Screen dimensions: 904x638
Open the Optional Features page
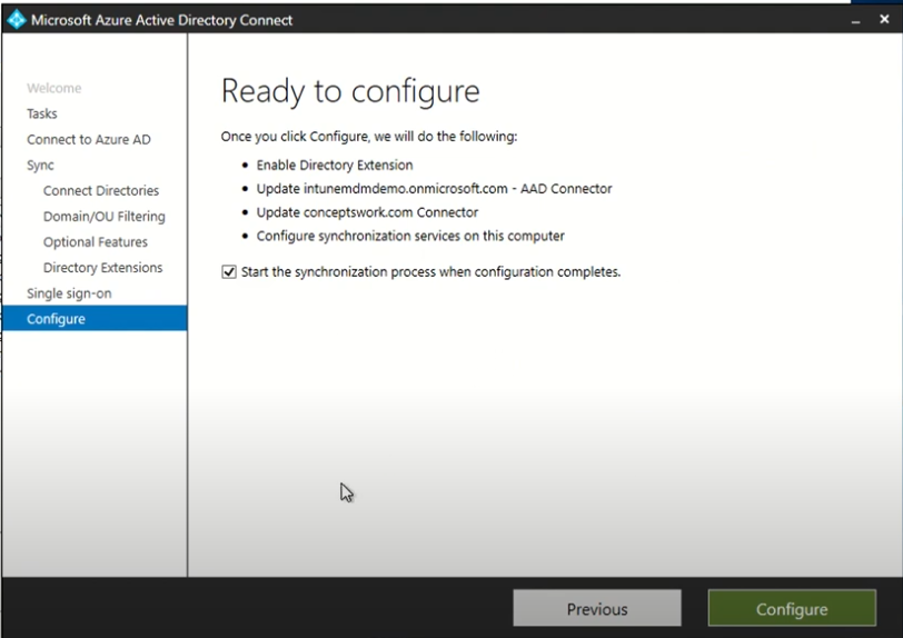pyautogui.click(x=95, y=241)
